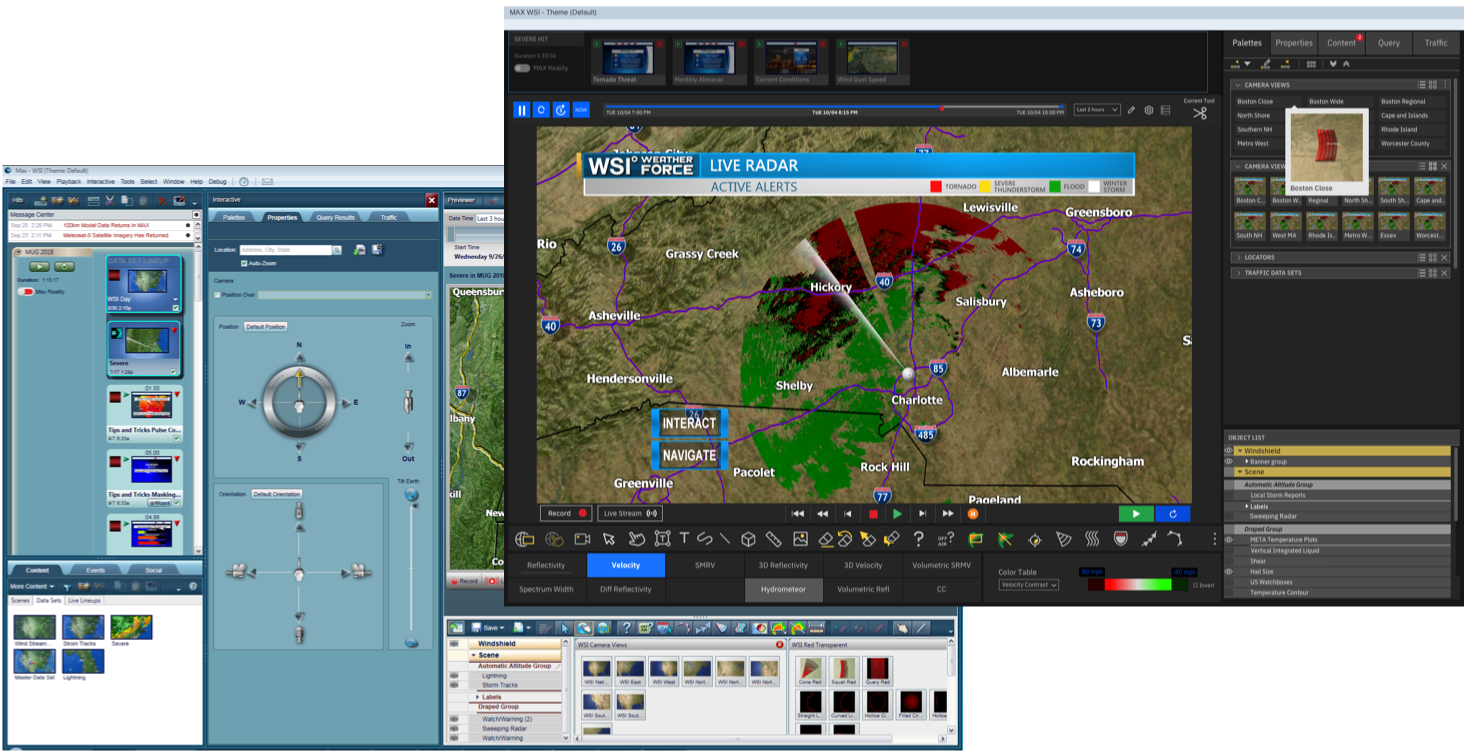This screenshot has width=1469, height=752.
Task: Select the Text tool in the drawing toolbar
Action: tap(685, 539)
